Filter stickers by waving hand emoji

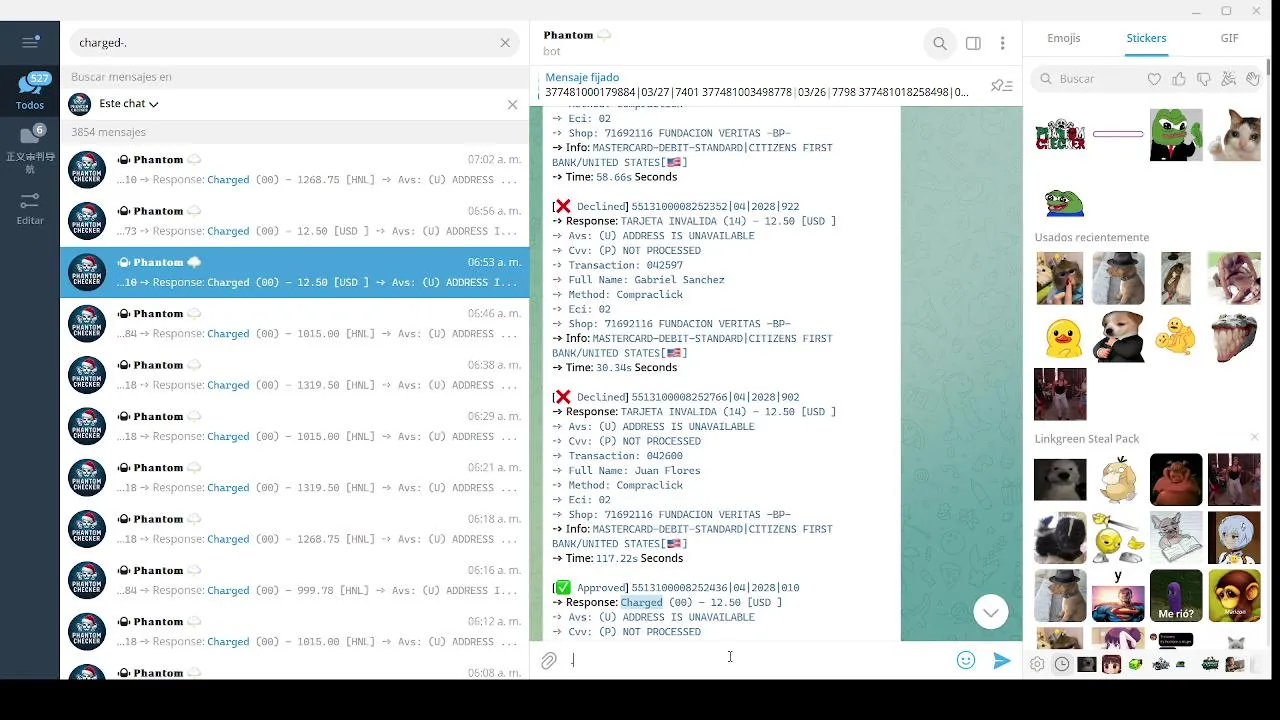coord(1252,79)
